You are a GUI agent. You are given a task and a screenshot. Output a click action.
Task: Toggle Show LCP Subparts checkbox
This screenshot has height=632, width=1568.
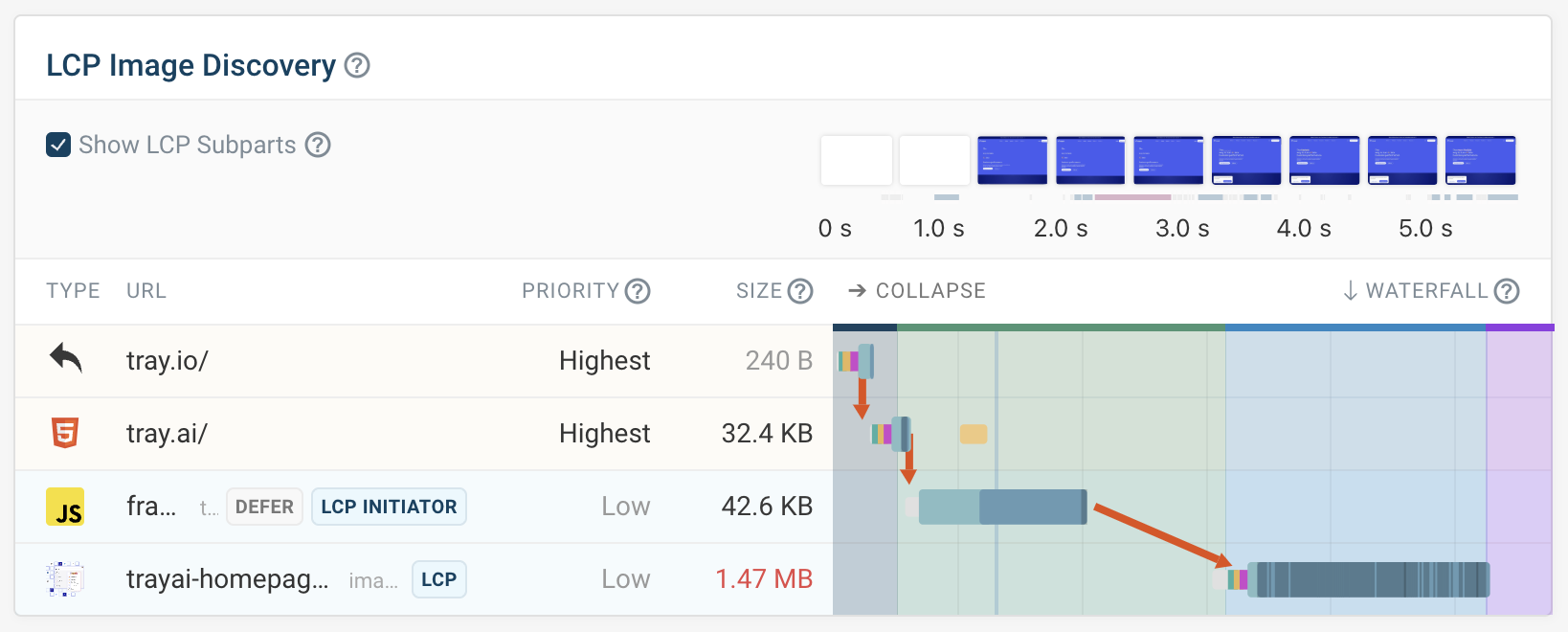pyautogui.click(x=58, y=145)
